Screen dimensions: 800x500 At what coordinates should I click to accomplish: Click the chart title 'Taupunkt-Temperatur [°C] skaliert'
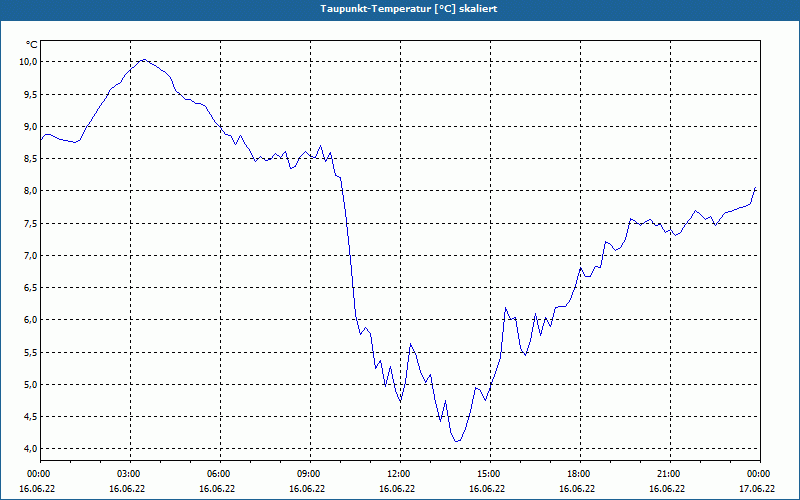[x=409, y=9]
